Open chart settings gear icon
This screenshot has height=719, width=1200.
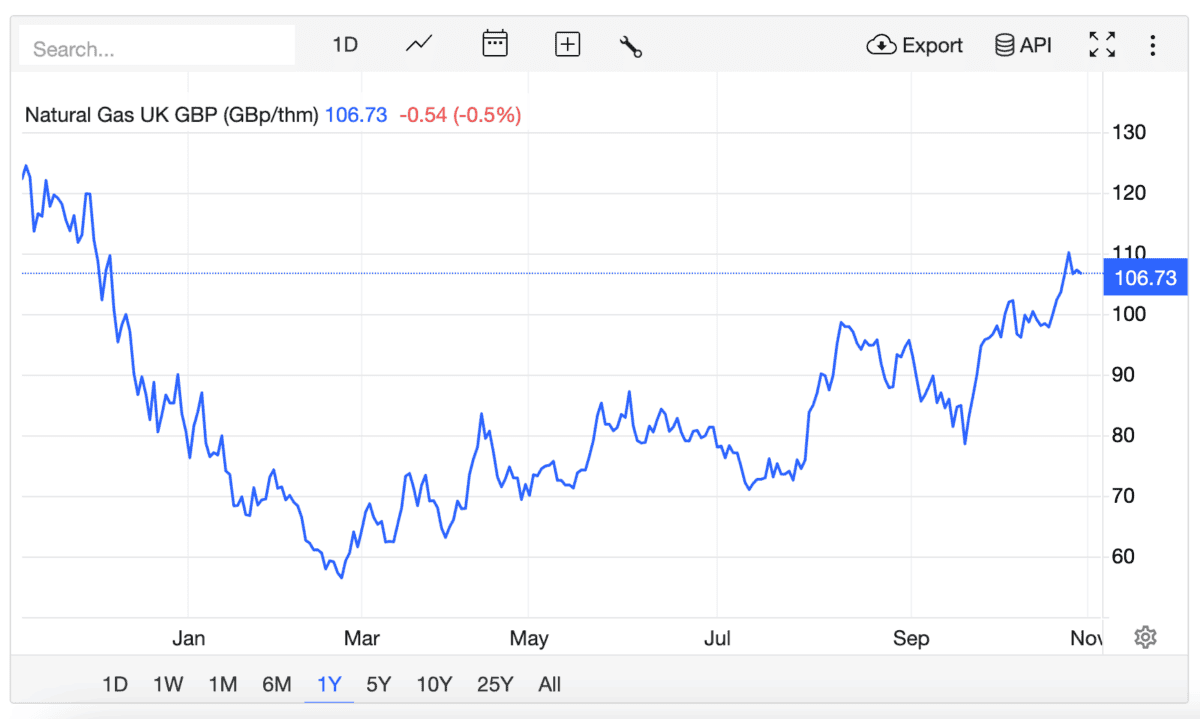[1146, 637]
